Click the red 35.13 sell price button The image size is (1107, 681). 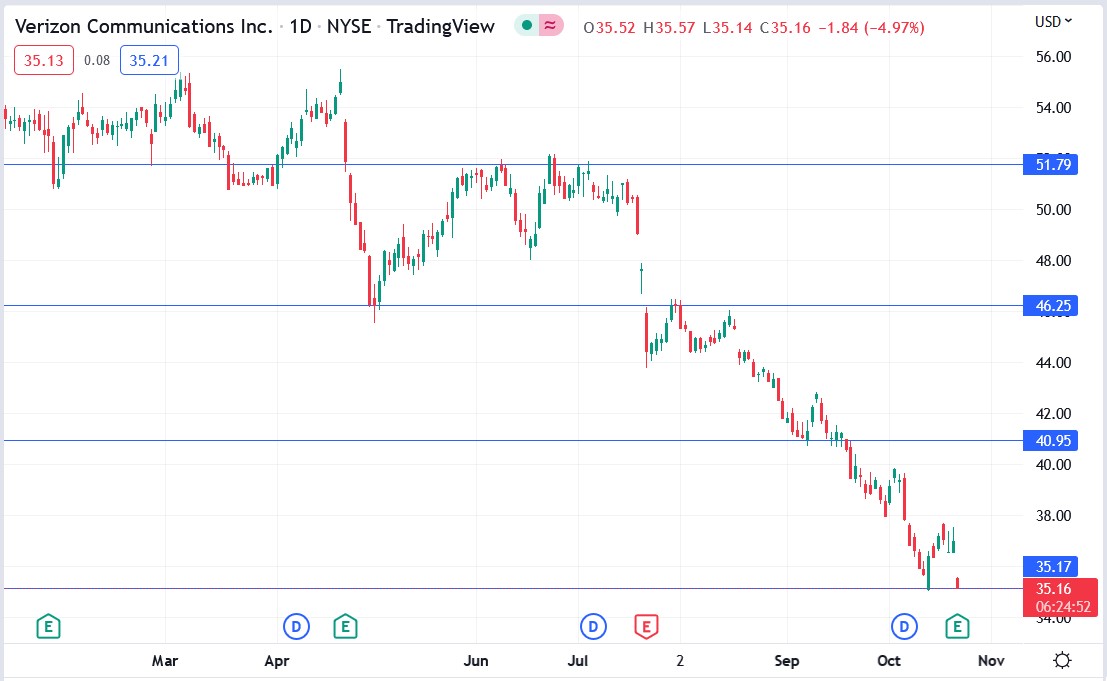click(43, 60)
